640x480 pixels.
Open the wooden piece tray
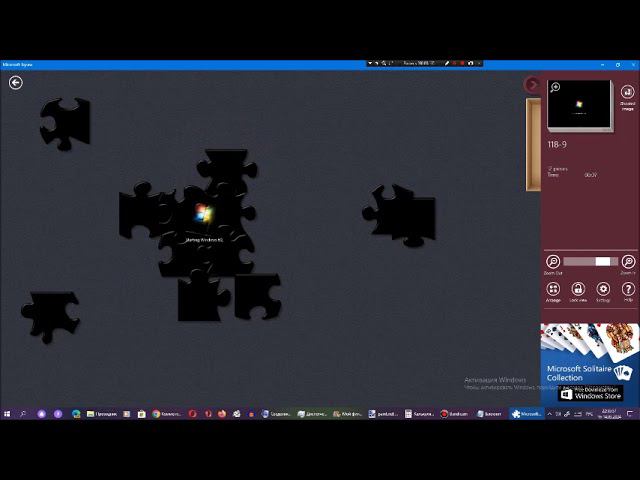(x=533, y=144)
